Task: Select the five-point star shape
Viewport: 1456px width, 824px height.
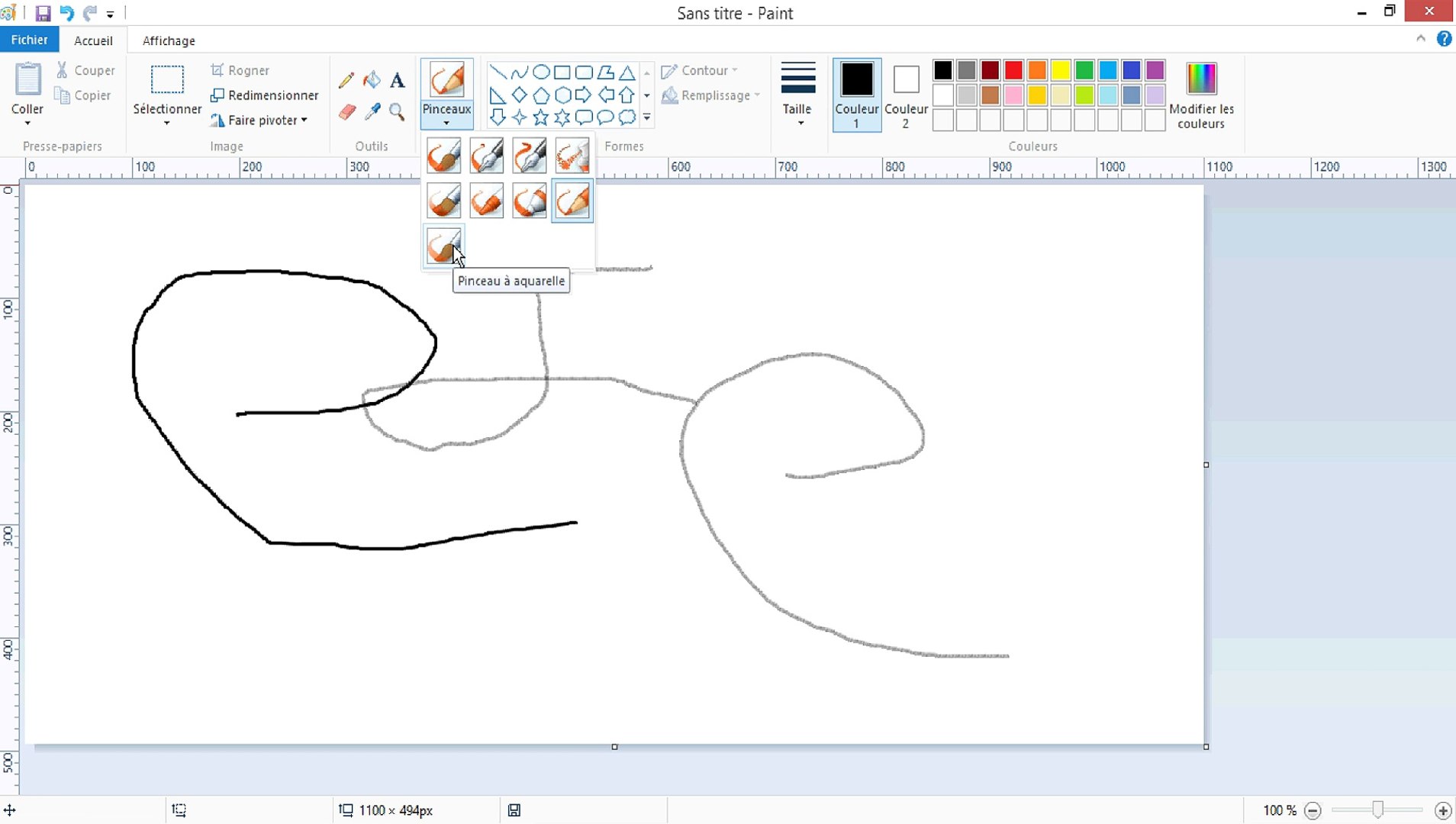Action: click(541, 117)
